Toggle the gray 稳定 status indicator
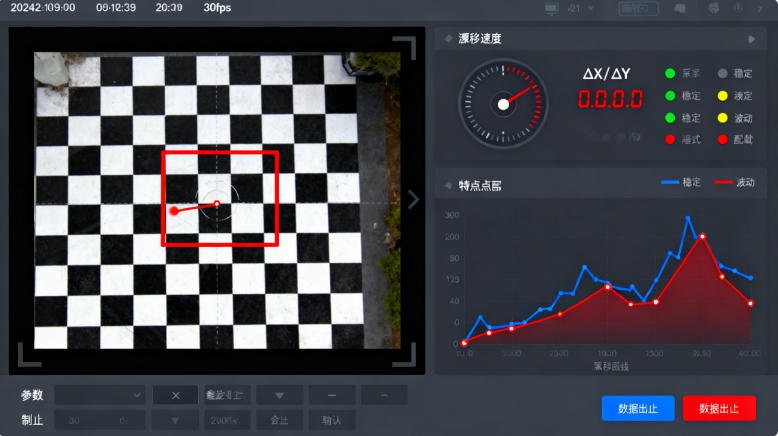The width and height of the screenshot is (778, 436). click(x=722, y=74)
